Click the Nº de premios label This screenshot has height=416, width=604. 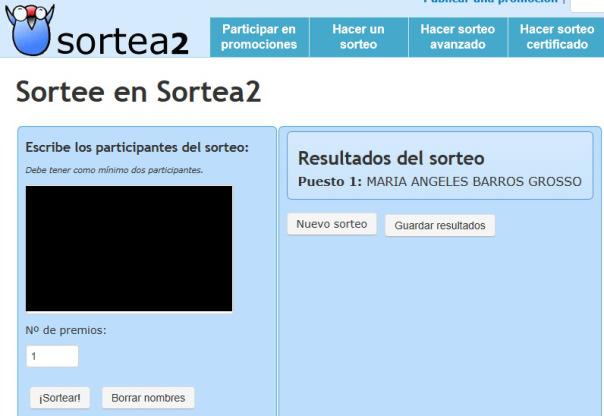click(x=65, y=330)
